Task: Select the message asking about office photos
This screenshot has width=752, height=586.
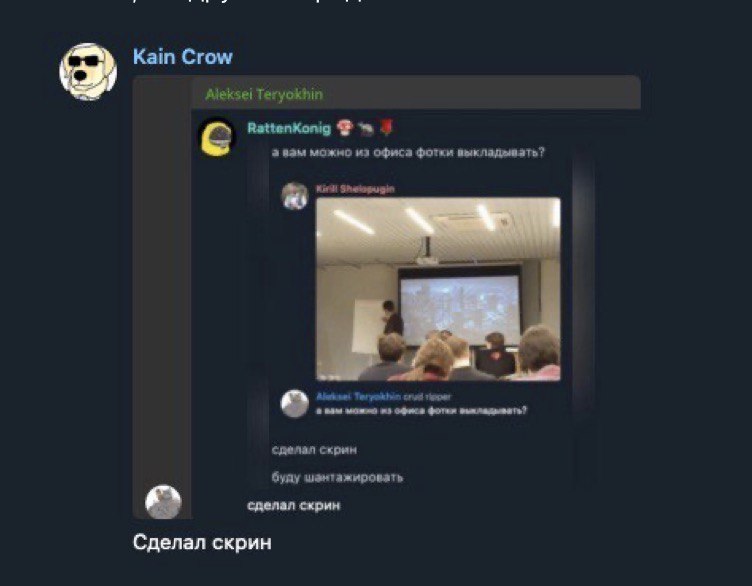Action: (408, 152)
